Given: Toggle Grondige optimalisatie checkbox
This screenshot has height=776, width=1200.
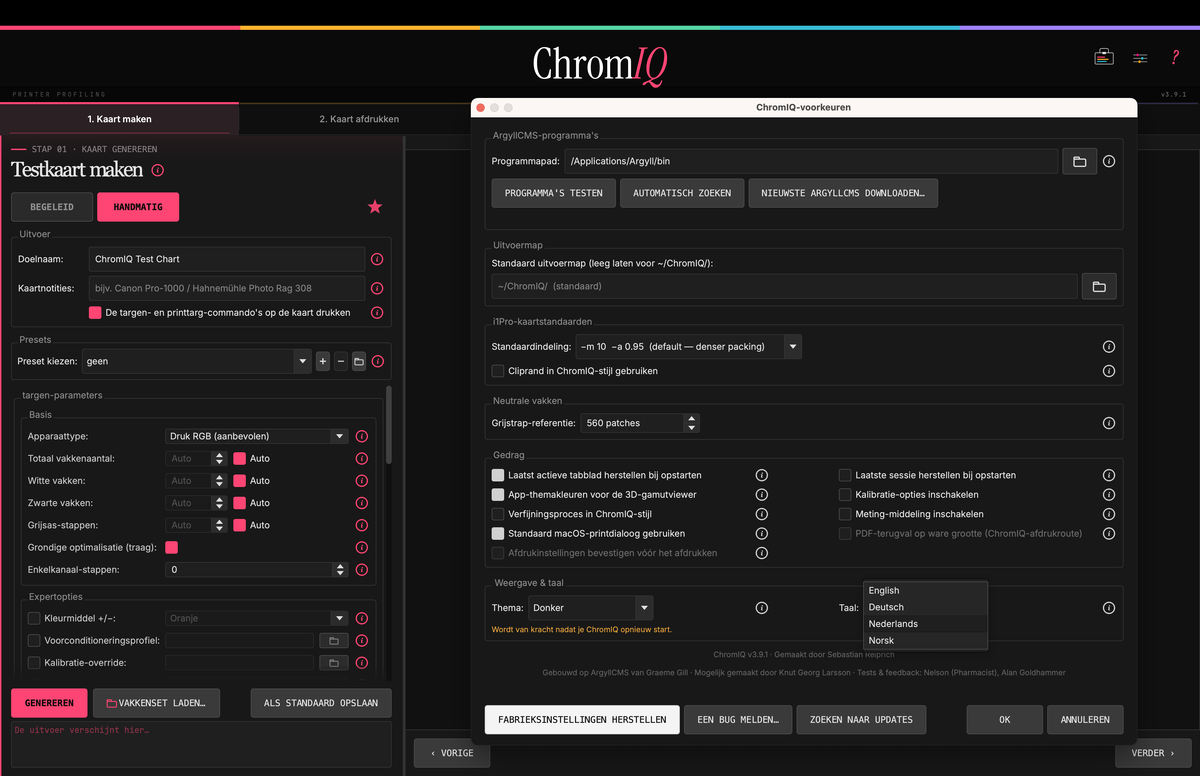Looking at the screenshot, I should 171,547.
